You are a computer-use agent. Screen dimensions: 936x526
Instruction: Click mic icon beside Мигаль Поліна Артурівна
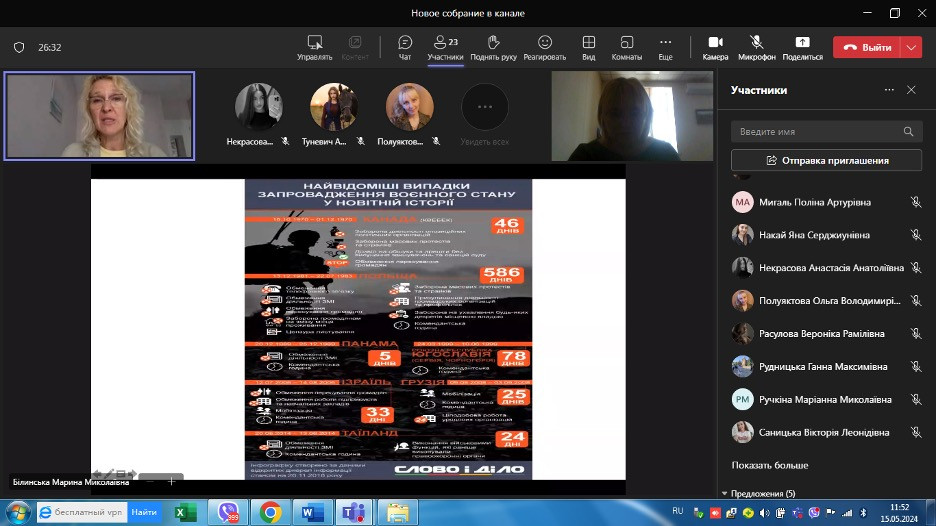click(916, 202)
